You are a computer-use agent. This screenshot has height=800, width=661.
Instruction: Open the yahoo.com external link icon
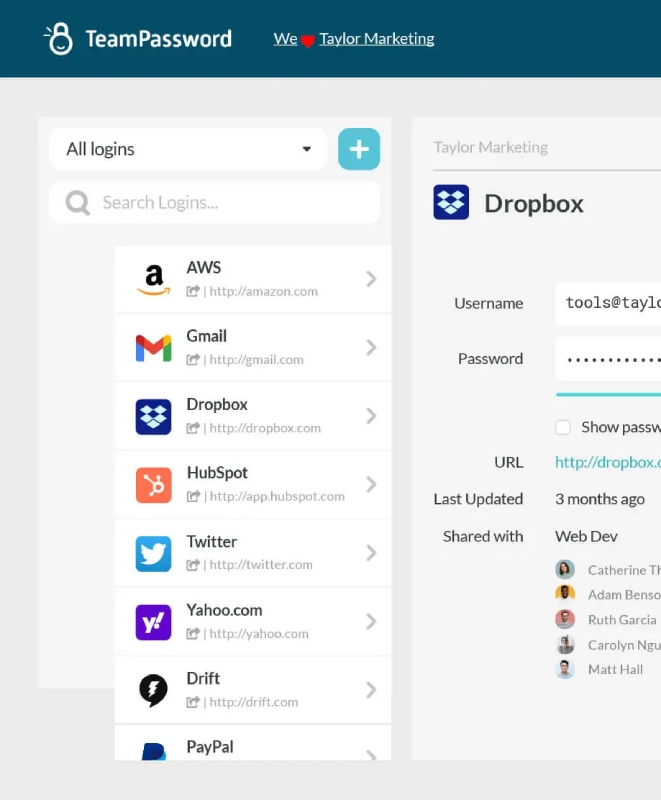pos(193,634)
